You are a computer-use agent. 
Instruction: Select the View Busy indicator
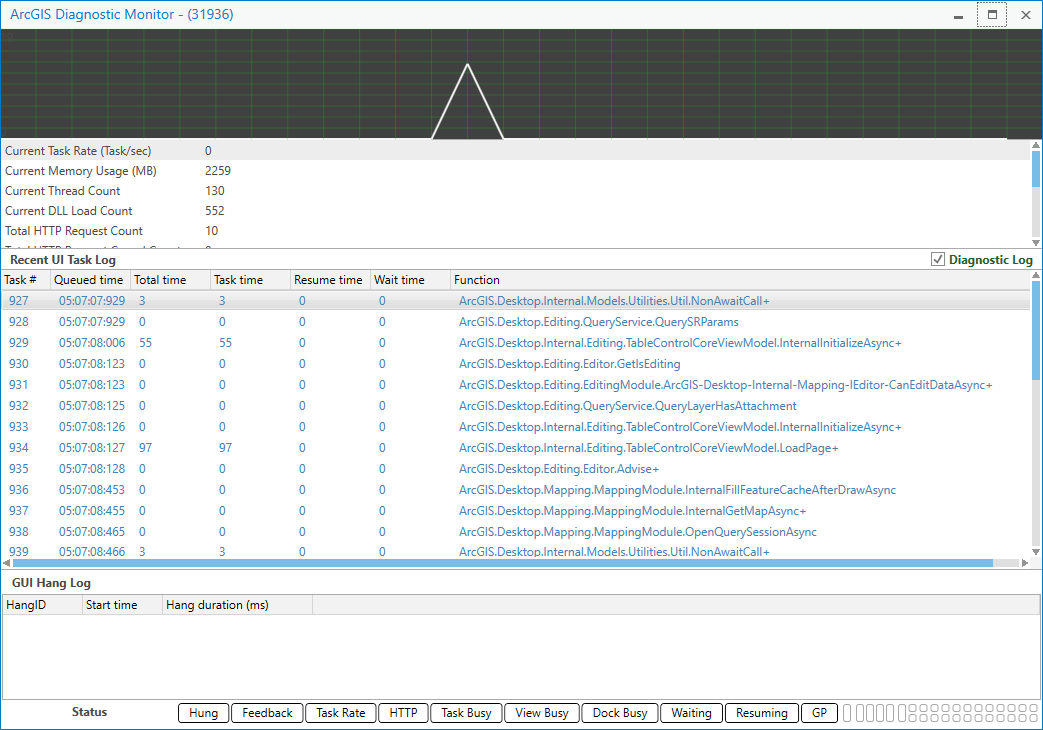click(541, 712)
